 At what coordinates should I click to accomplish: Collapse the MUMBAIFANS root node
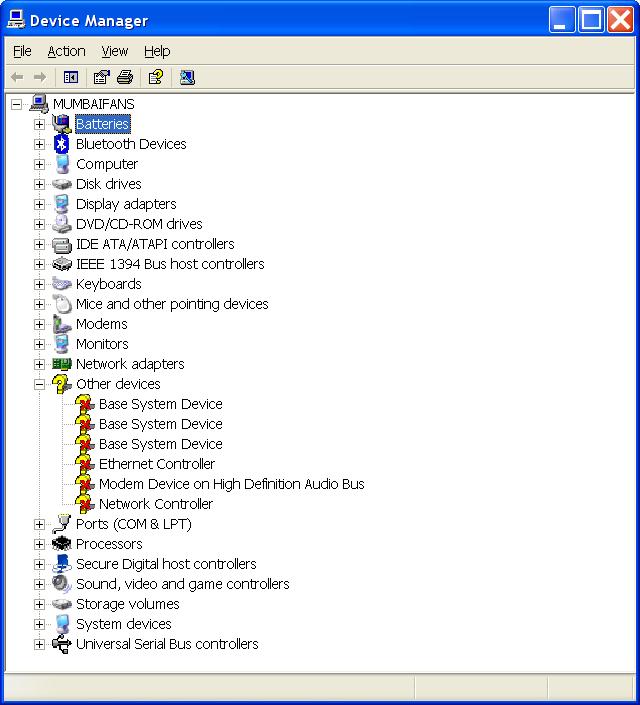tap(16, 104)
